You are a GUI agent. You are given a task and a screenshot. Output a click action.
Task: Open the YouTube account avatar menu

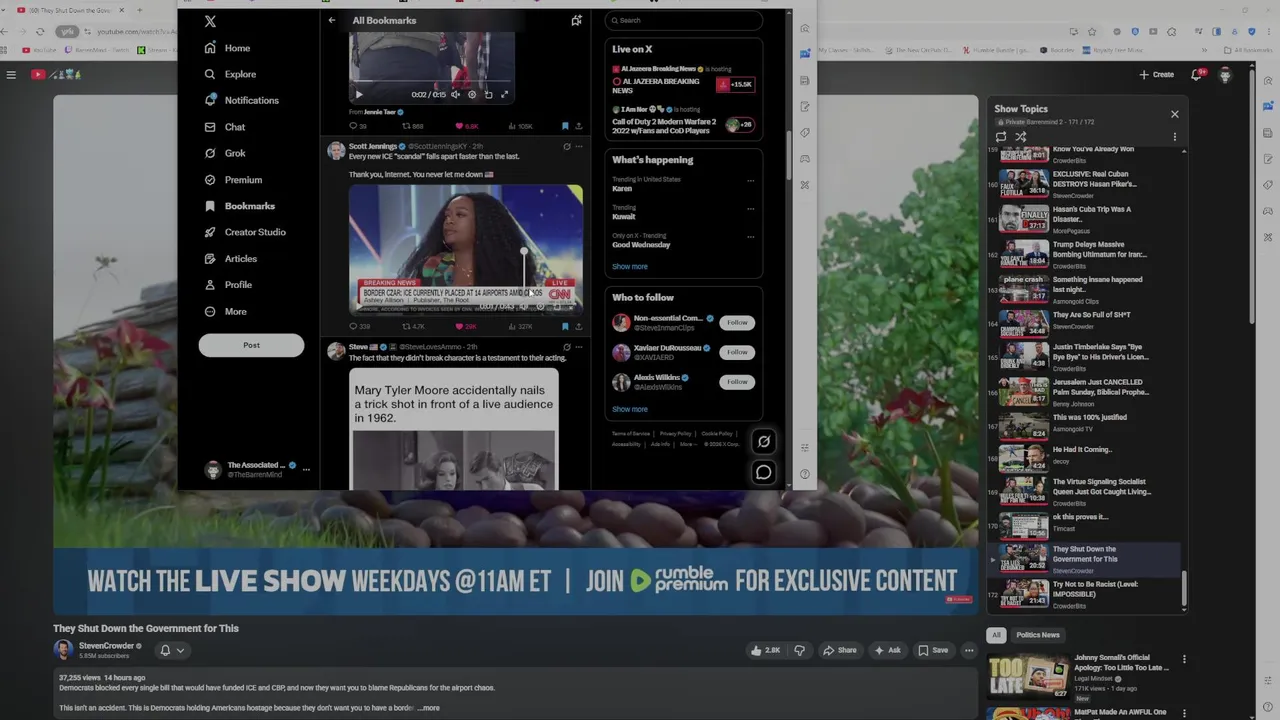tap(1226, 75)
